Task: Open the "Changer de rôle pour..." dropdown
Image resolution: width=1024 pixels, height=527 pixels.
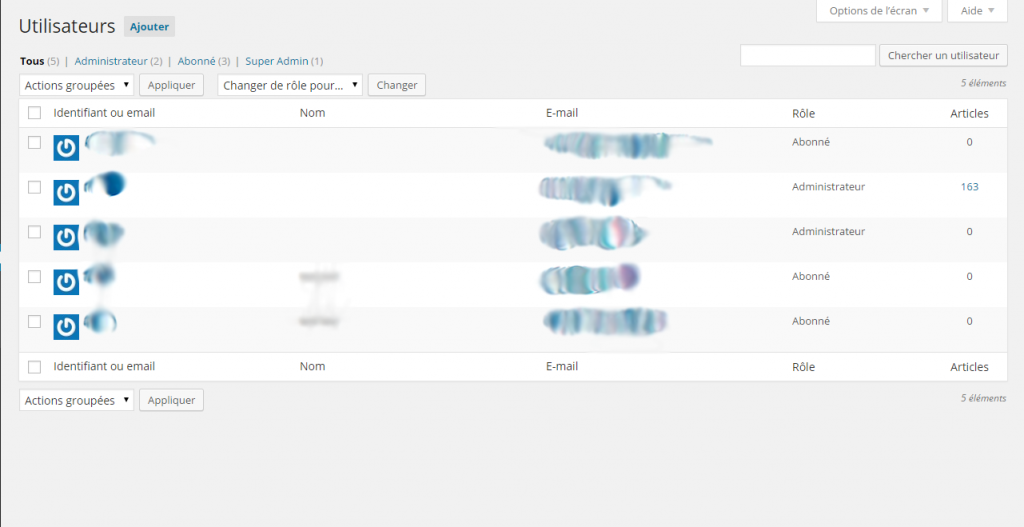Action: click(x=289, y=85)
